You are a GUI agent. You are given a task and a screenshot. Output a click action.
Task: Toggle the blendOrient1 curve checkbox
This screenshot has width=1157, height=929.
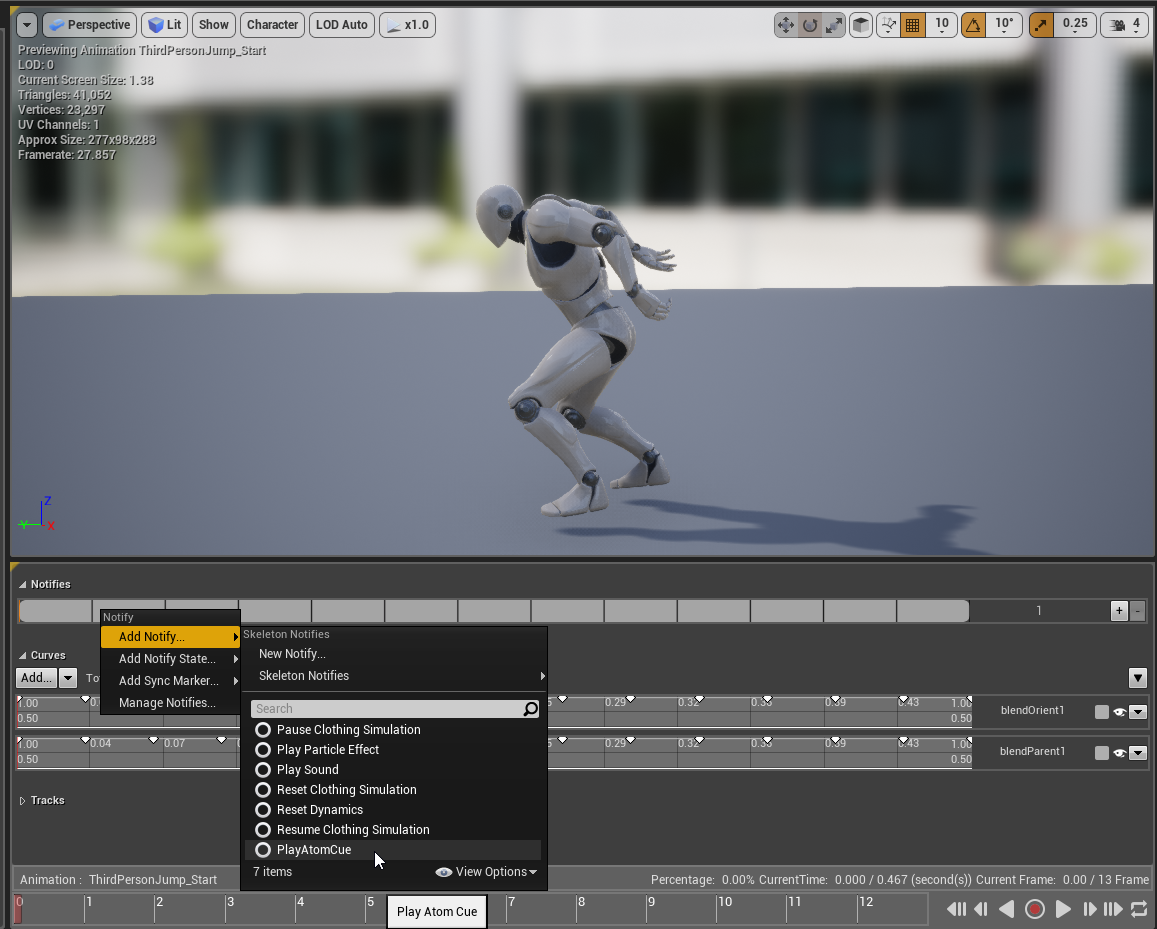(1102, 712)
